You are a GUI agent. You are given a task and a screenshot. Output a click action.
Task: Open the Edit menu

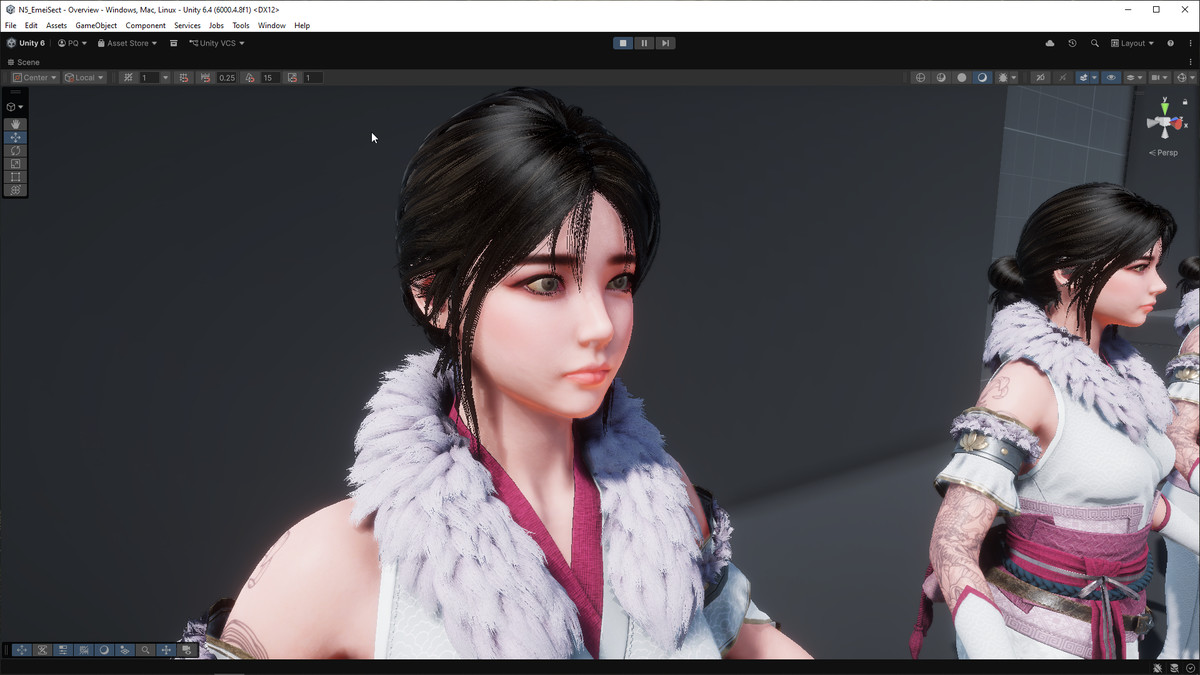(32, 25)
